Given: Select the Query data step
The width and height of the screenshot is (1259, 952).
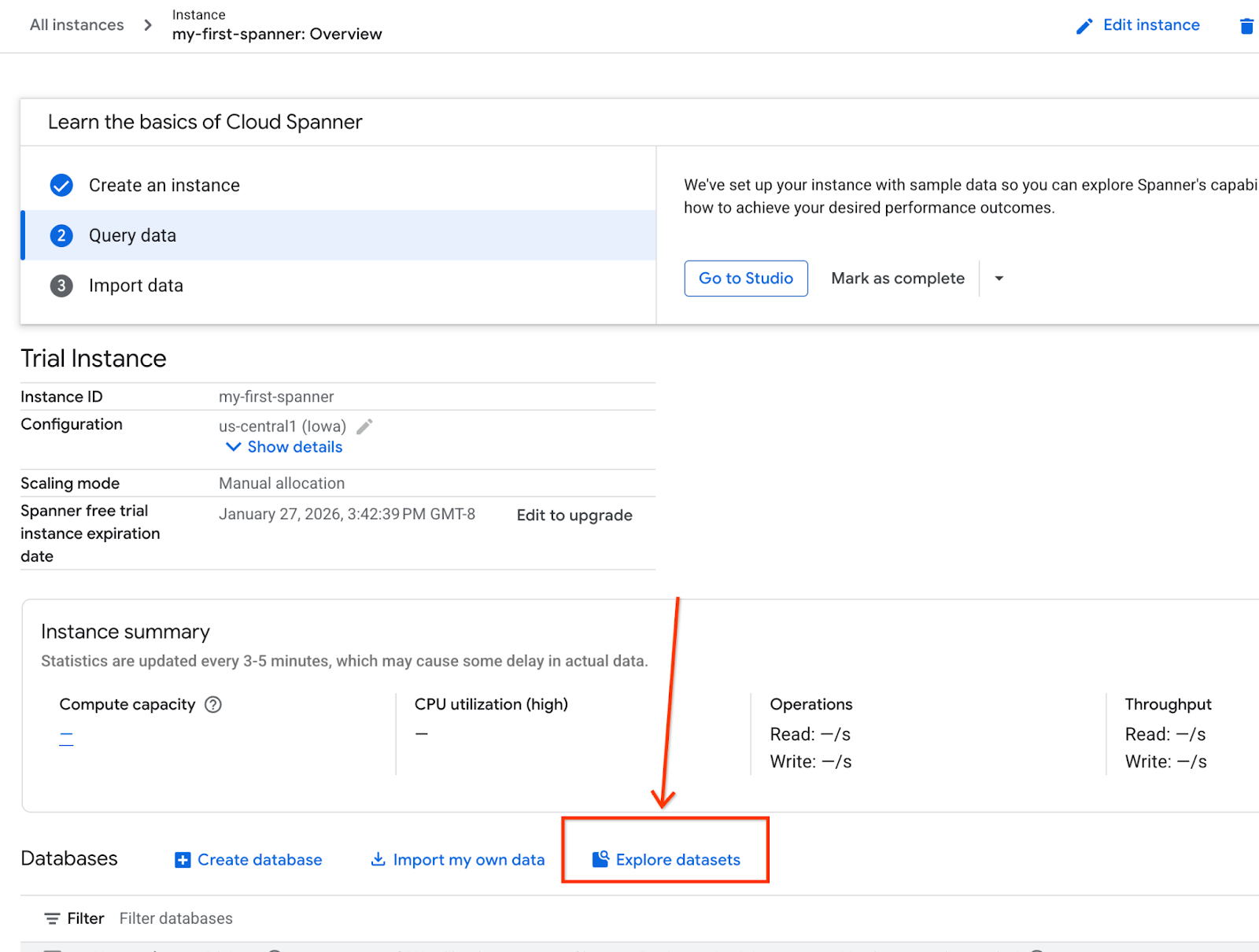Looking at the screenshot, I should [132, 235].
